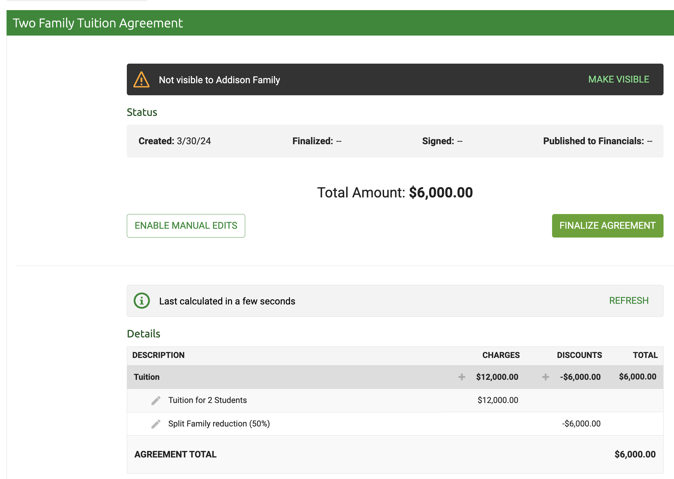Screen dimensions: 674x479
Task: Click the 'Tuition for 2 Students' description
Action: (208, 400)
